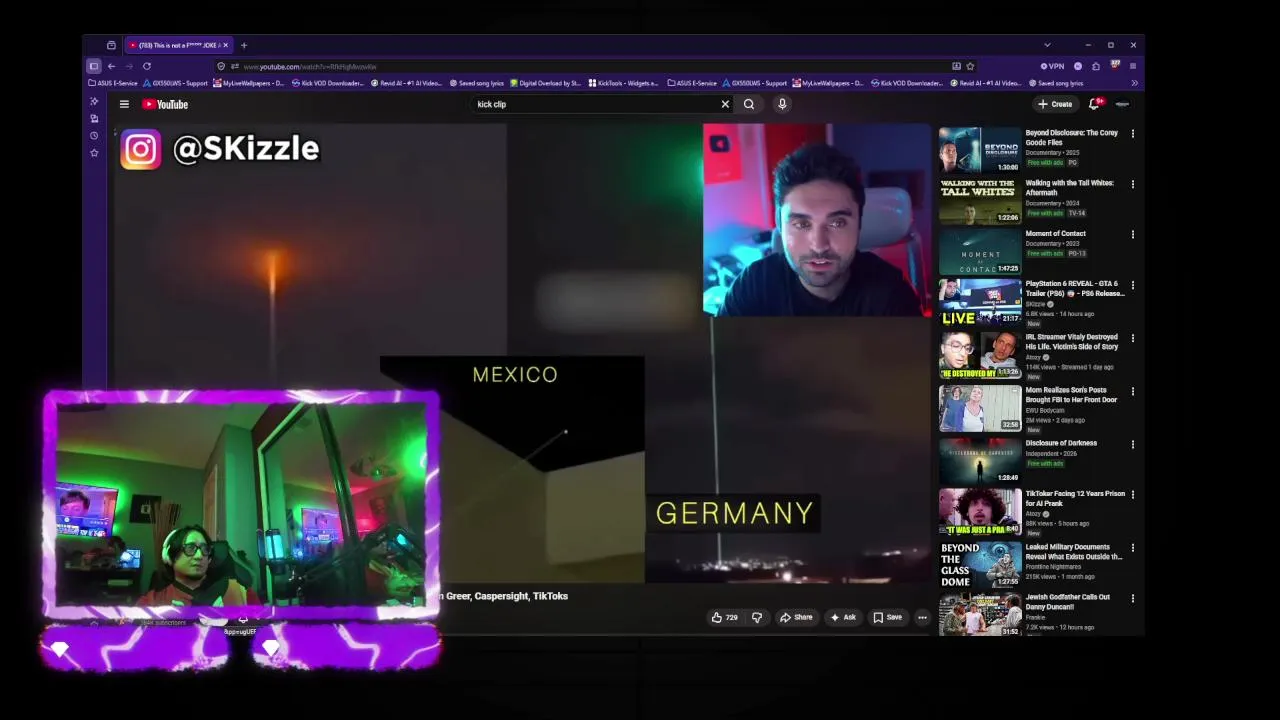Open options for PlayStation 6 REVEAL video
1280x720 pixels.
pyautogui.click(x=1132, y=285)
